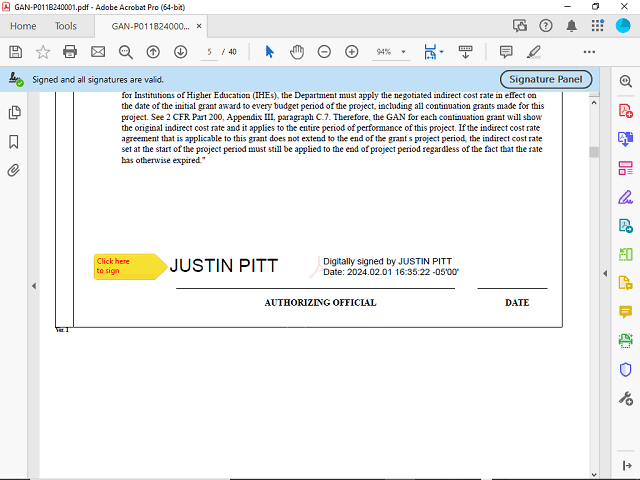
Task: Open the Signature Panel
Action: click(x=546, y=79)
